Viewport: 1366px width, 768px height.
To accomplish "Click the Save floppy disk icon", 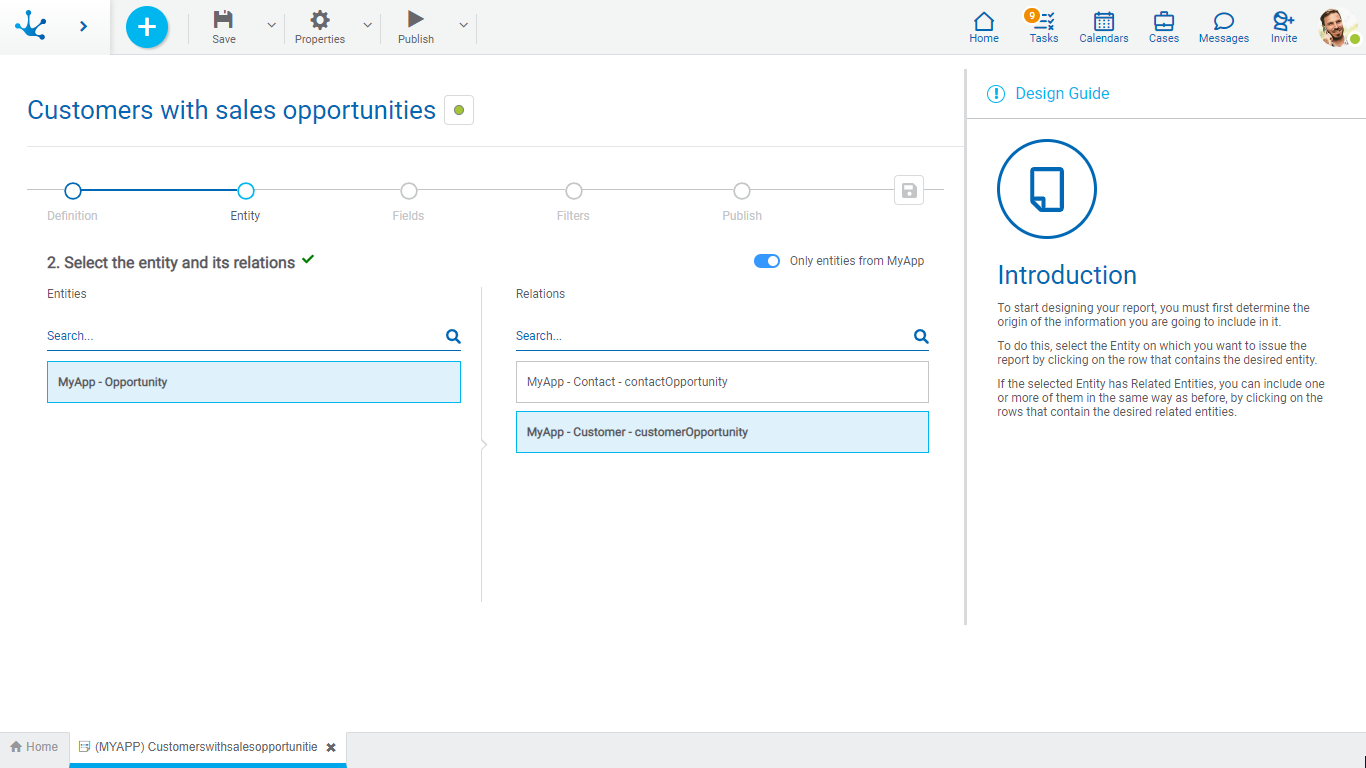I will tap(224, 20).
